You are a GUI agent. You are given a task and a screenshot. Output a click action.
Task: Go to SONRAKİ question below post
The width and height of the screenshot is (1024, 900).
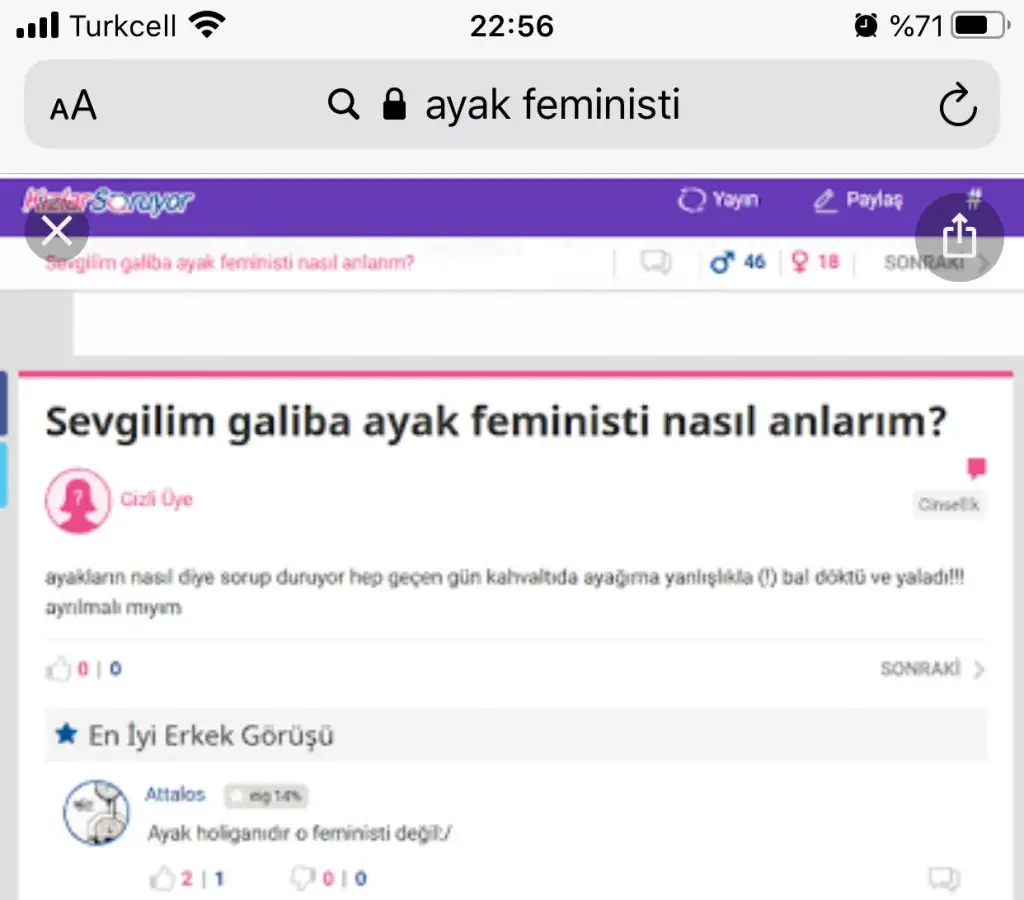click(932, 669)
